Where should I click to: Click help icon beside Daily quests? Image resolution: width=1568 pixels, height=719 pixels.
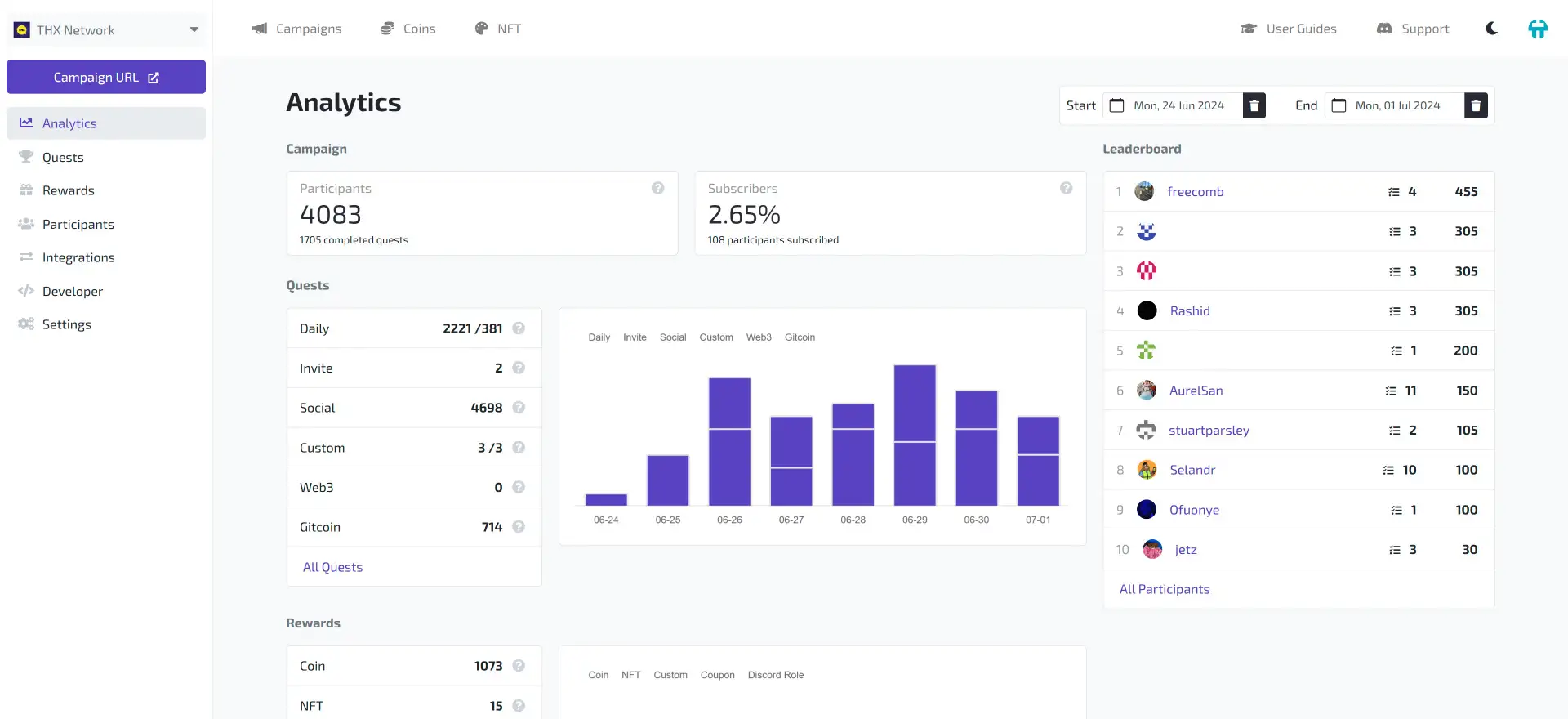point(519,328)
